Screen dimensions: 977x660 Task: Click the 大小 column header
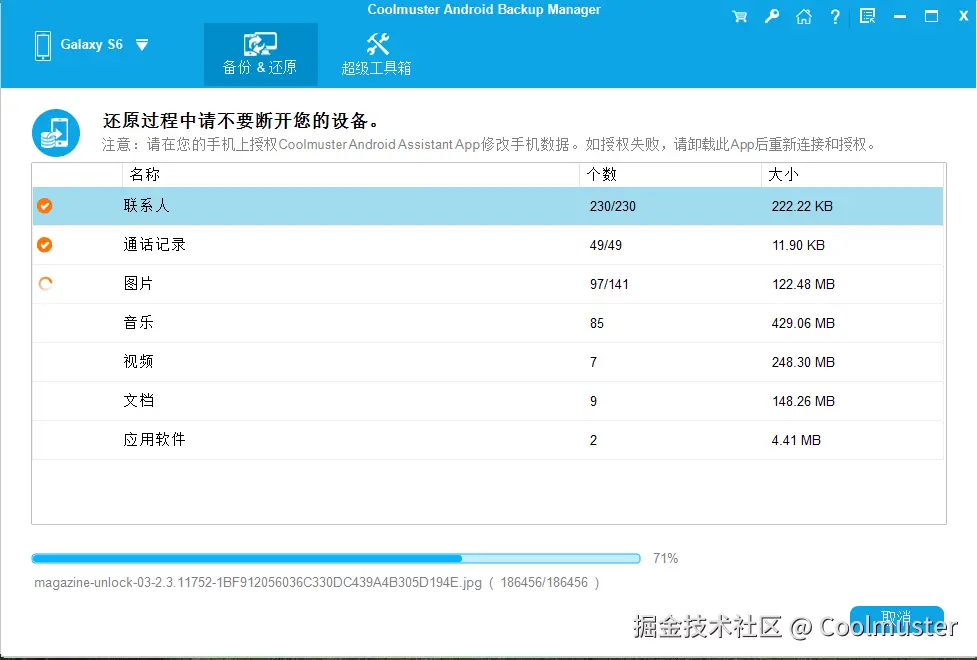click(852, 175)
